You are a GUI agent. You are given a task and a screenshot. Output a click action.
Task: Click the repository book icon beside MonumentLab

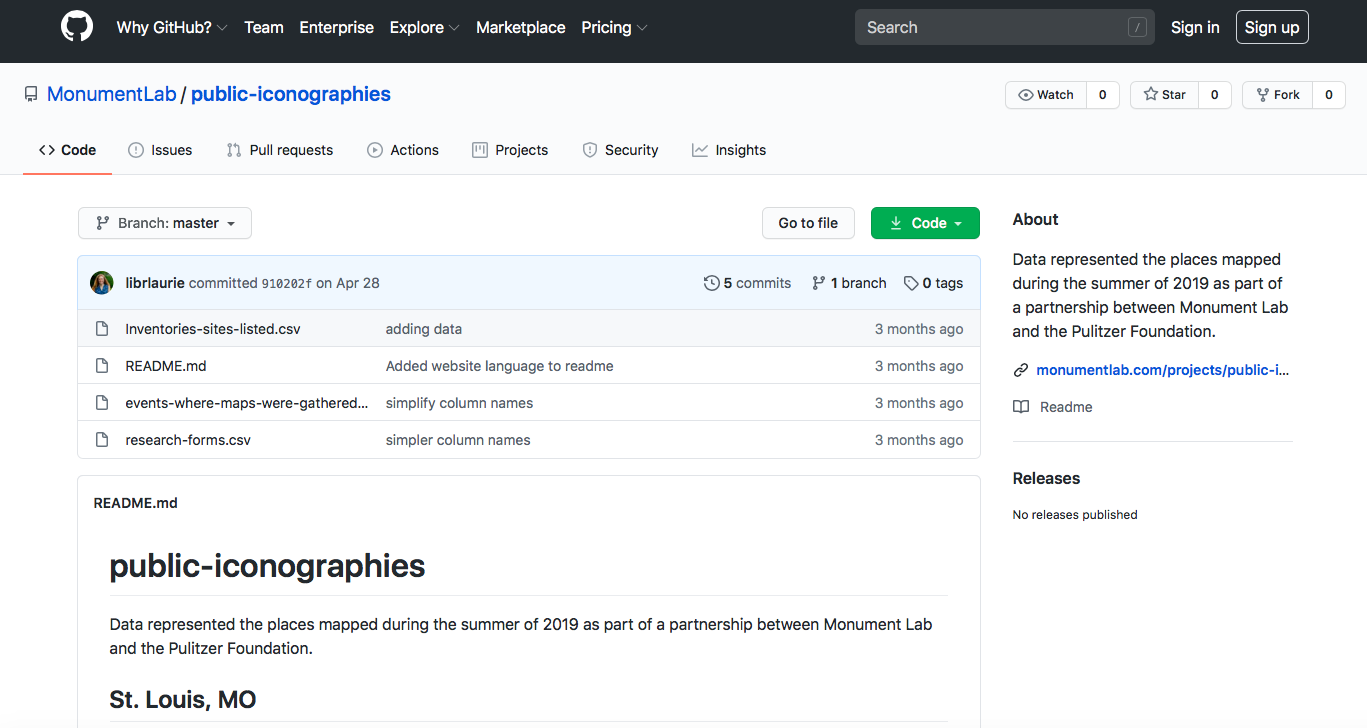31,95
